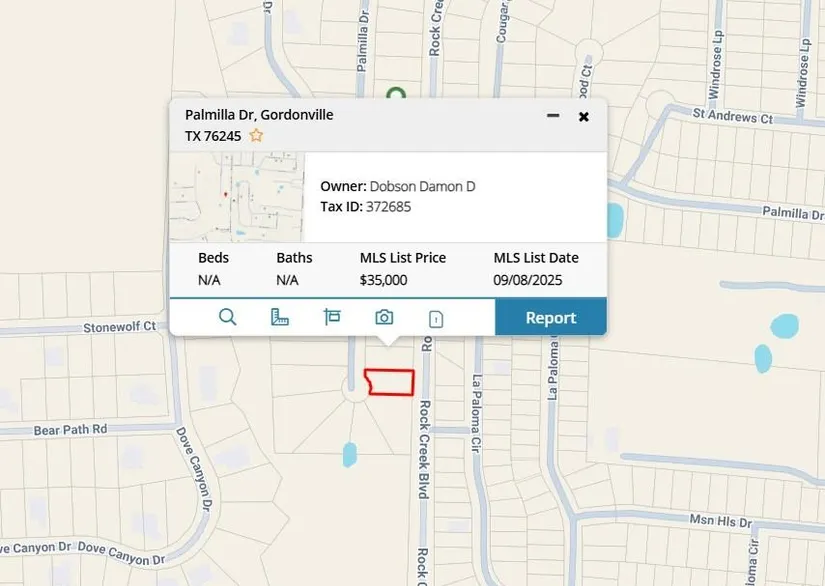Click the document note icon beside the camera
This screenshot has height=586, width=825.
[436, 319]
